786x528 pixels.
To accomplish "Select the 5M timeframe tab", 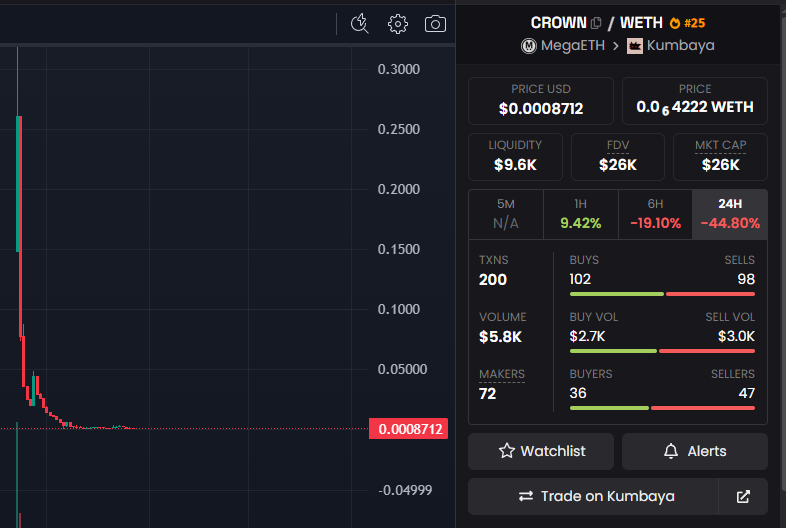I will coord(506,214).
